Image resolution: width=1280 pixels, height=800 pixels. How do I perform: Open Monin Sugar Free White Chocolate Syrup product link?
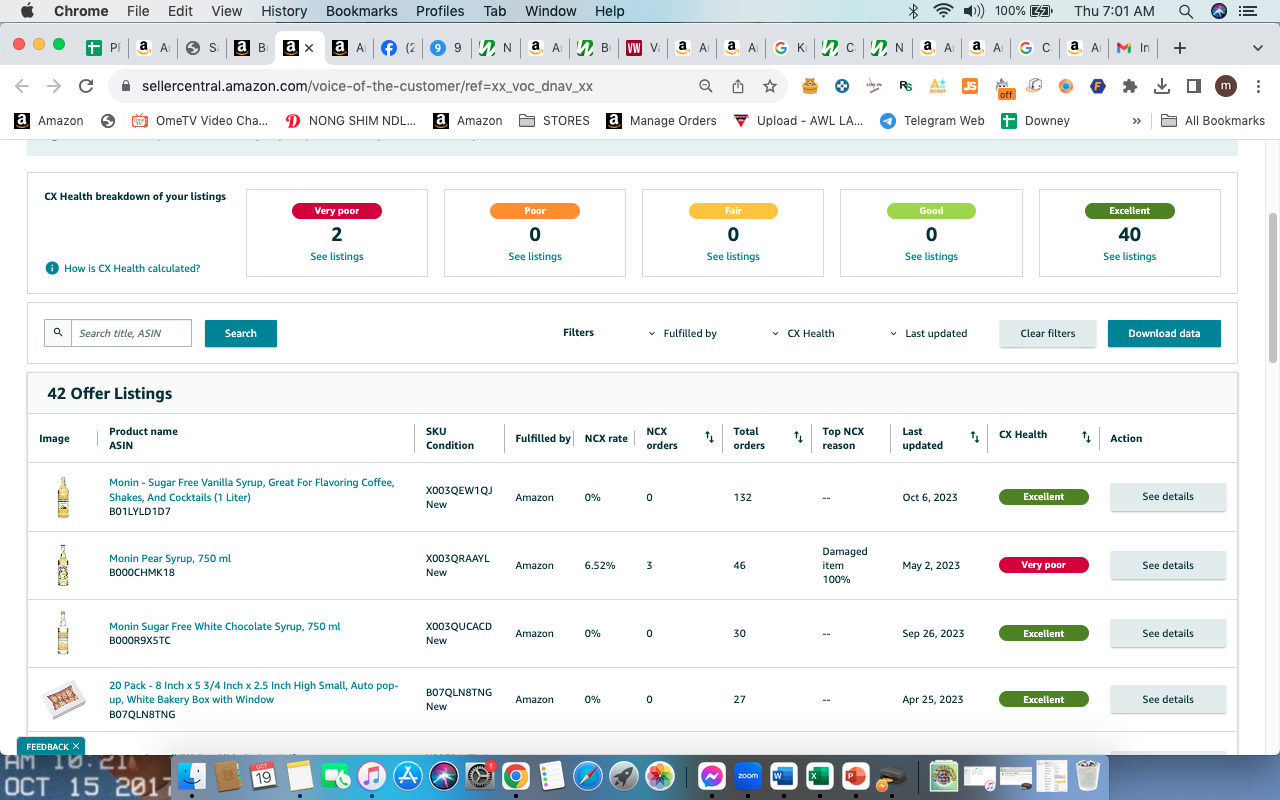pos(225,626)
